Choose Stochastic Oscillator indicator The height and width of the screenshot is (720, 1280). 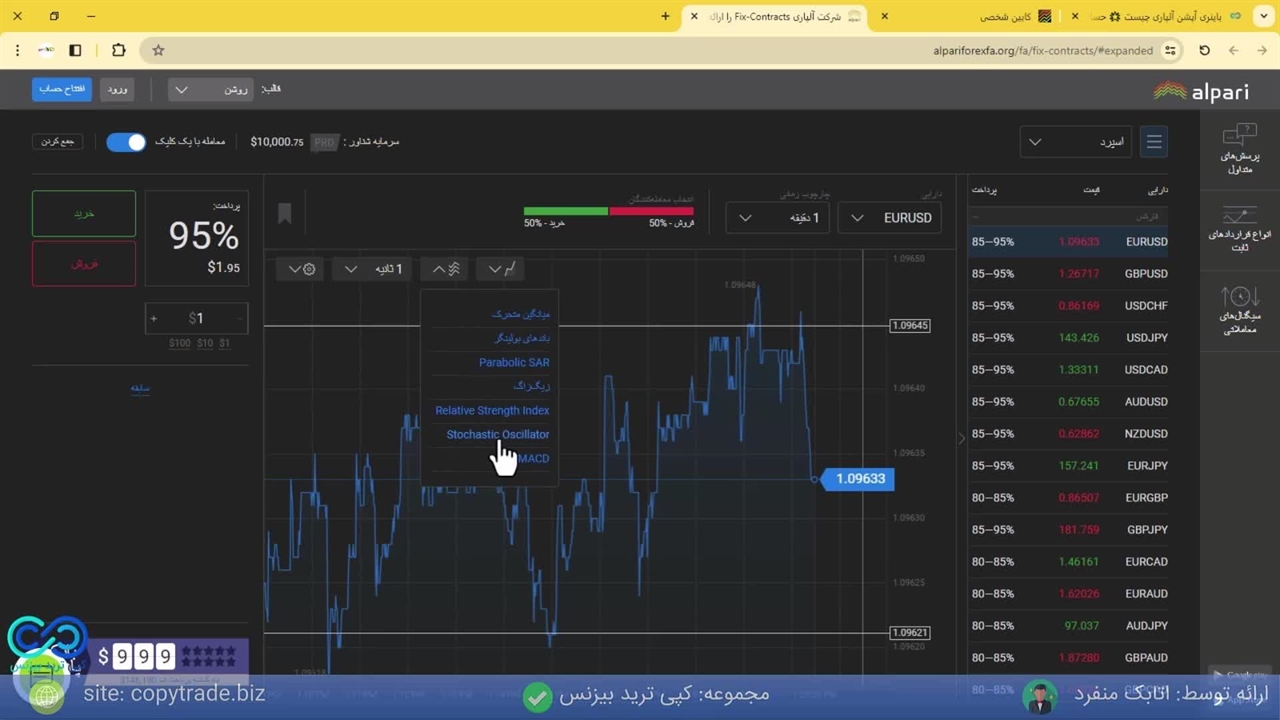497,434
